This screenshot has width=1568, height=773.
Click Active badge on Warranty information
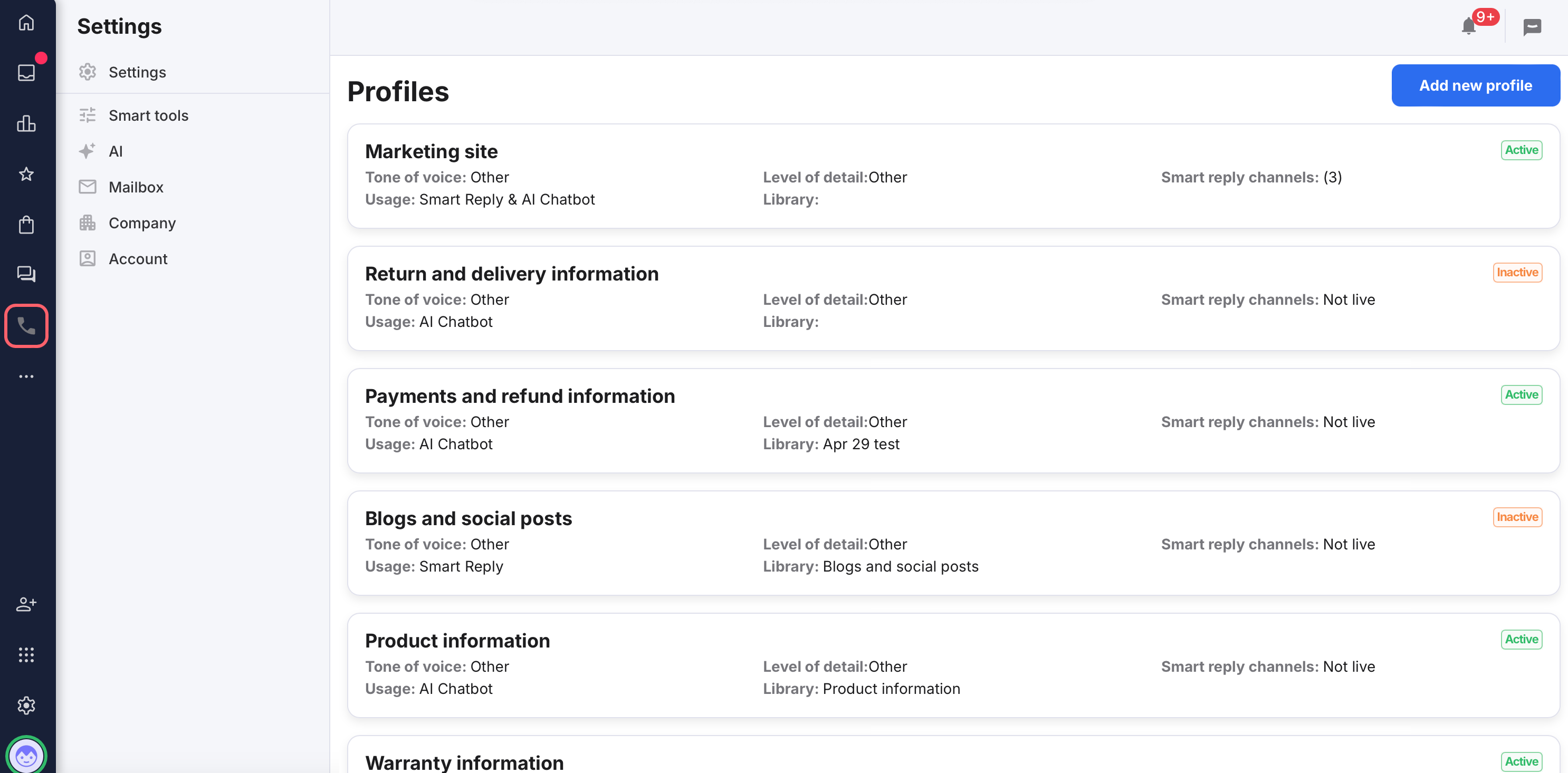click(1521, 761)
